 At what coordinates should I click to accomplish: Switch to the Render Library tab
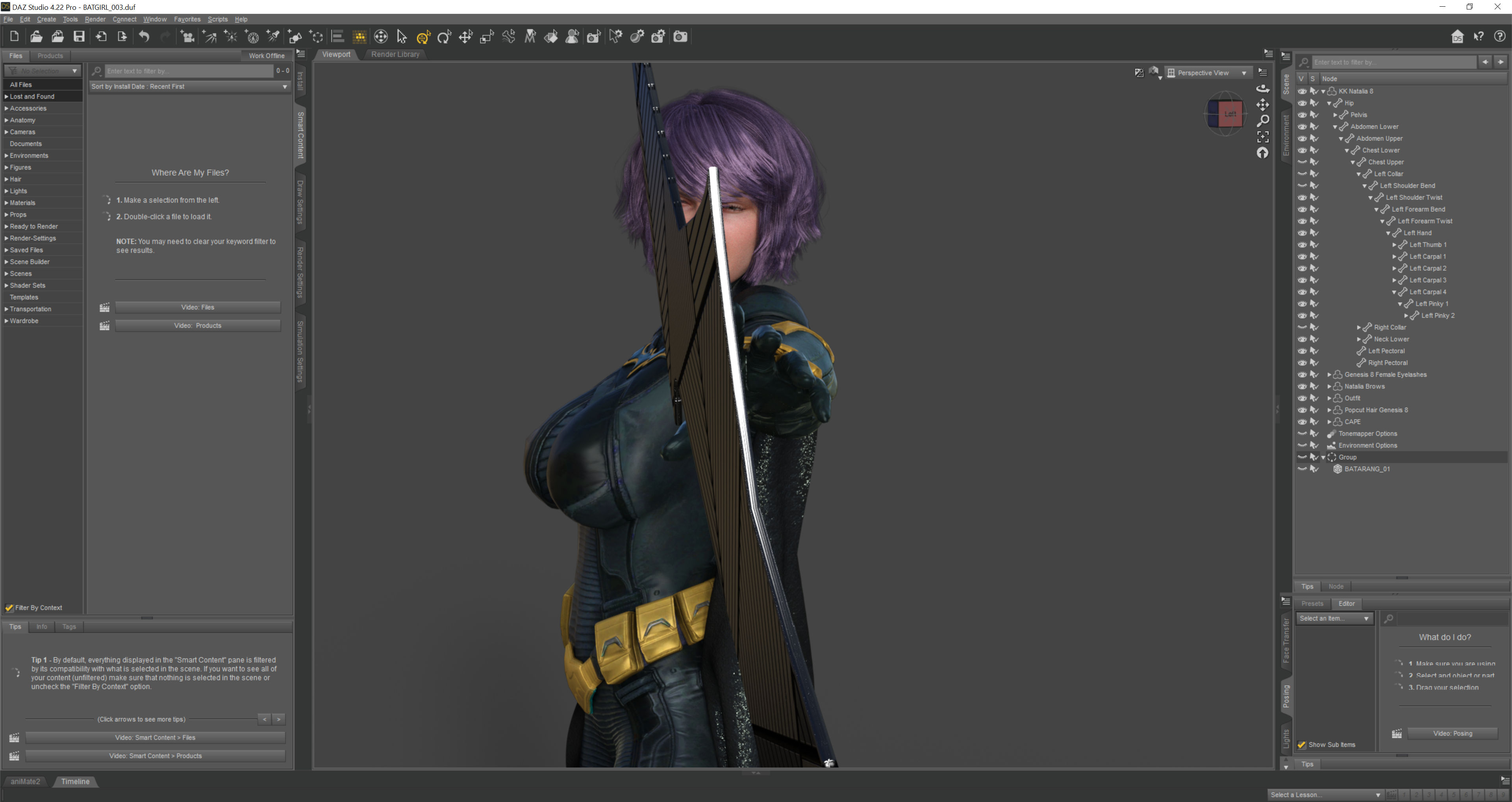pos(395,54)
